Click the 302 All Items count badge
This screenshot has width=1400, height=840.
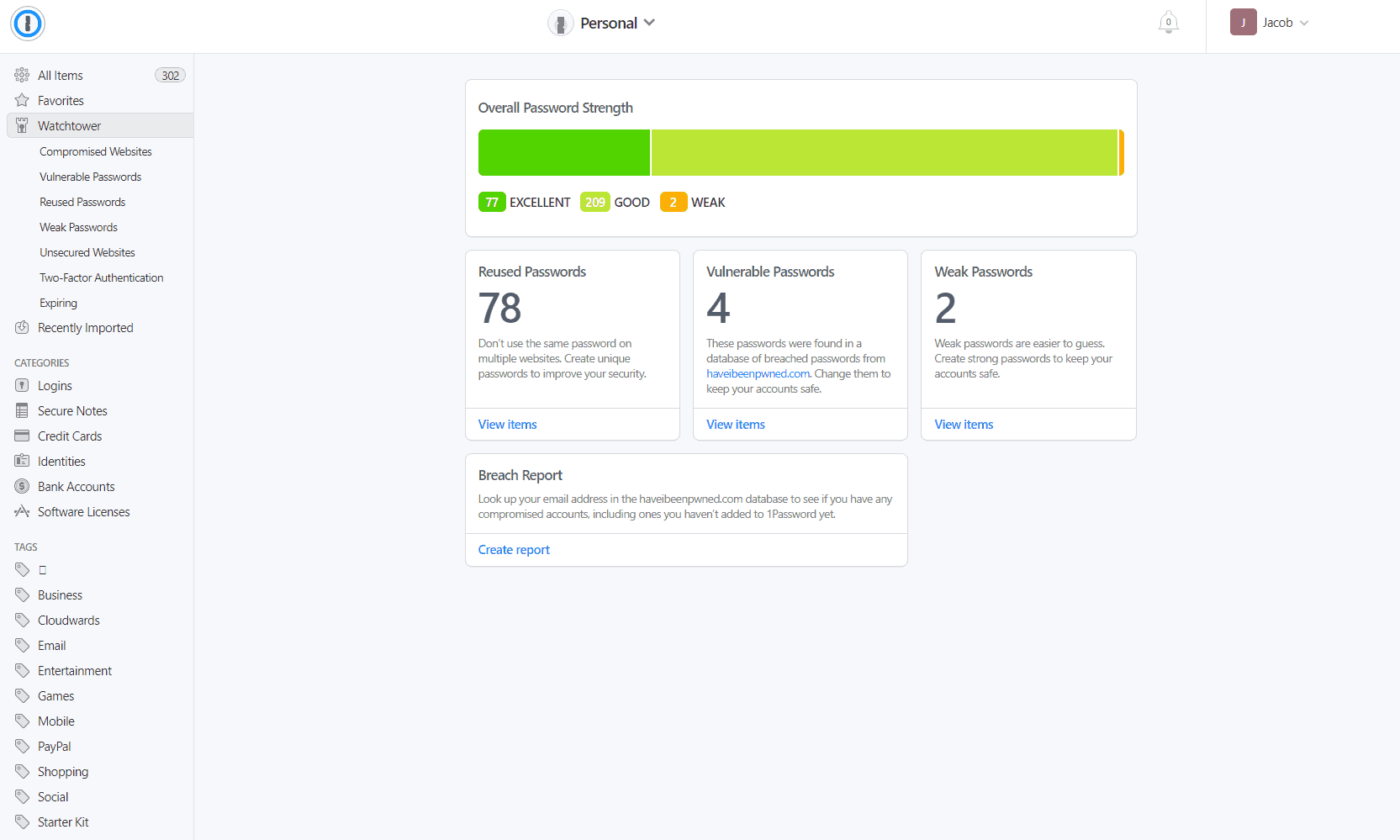[x=170, y=76]
